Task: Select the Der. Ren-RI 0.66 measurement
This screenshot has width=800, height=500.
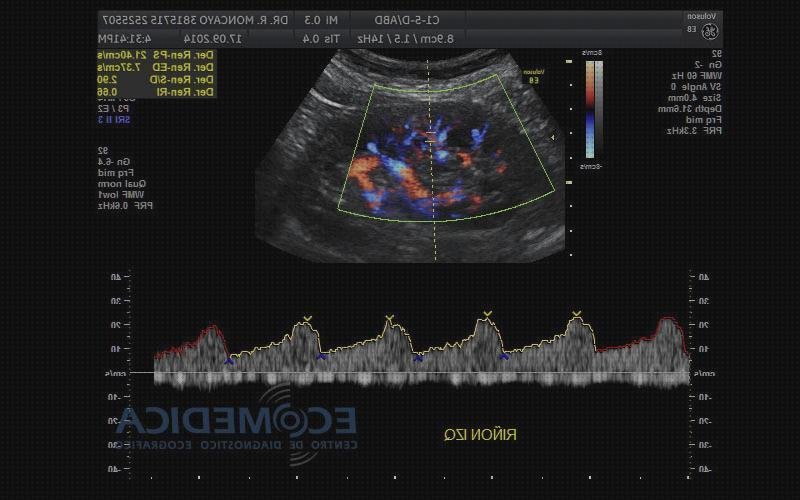Action: [x=156, y=92]
